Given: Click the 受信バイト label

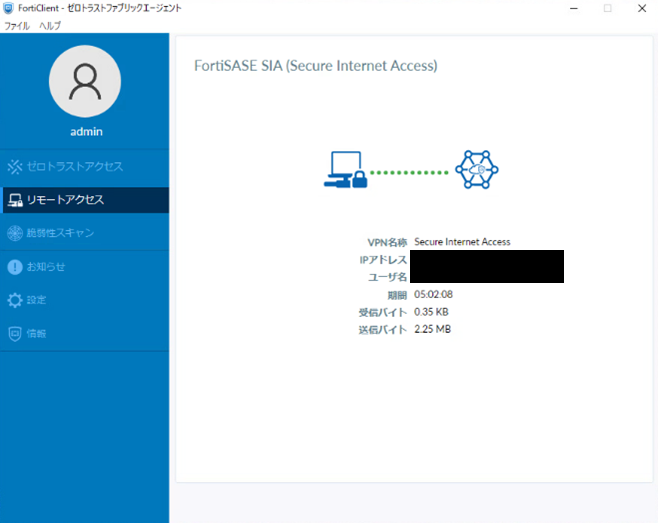Looking at the screenshot, I should [383, 313].
